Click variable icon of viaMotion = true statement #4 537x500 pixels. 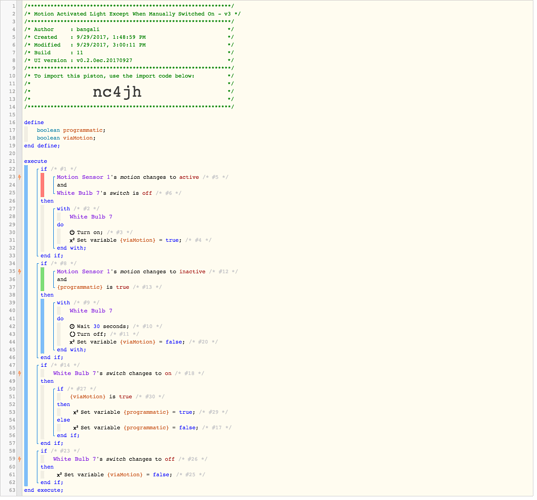tap(72, 240)
